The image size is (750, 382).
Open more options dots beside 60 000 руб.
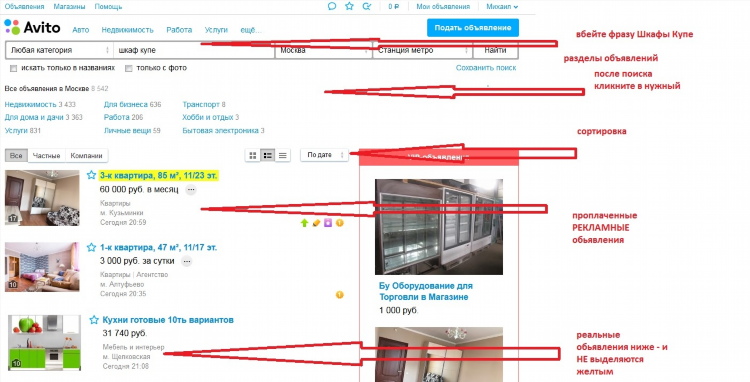point(191,190)
